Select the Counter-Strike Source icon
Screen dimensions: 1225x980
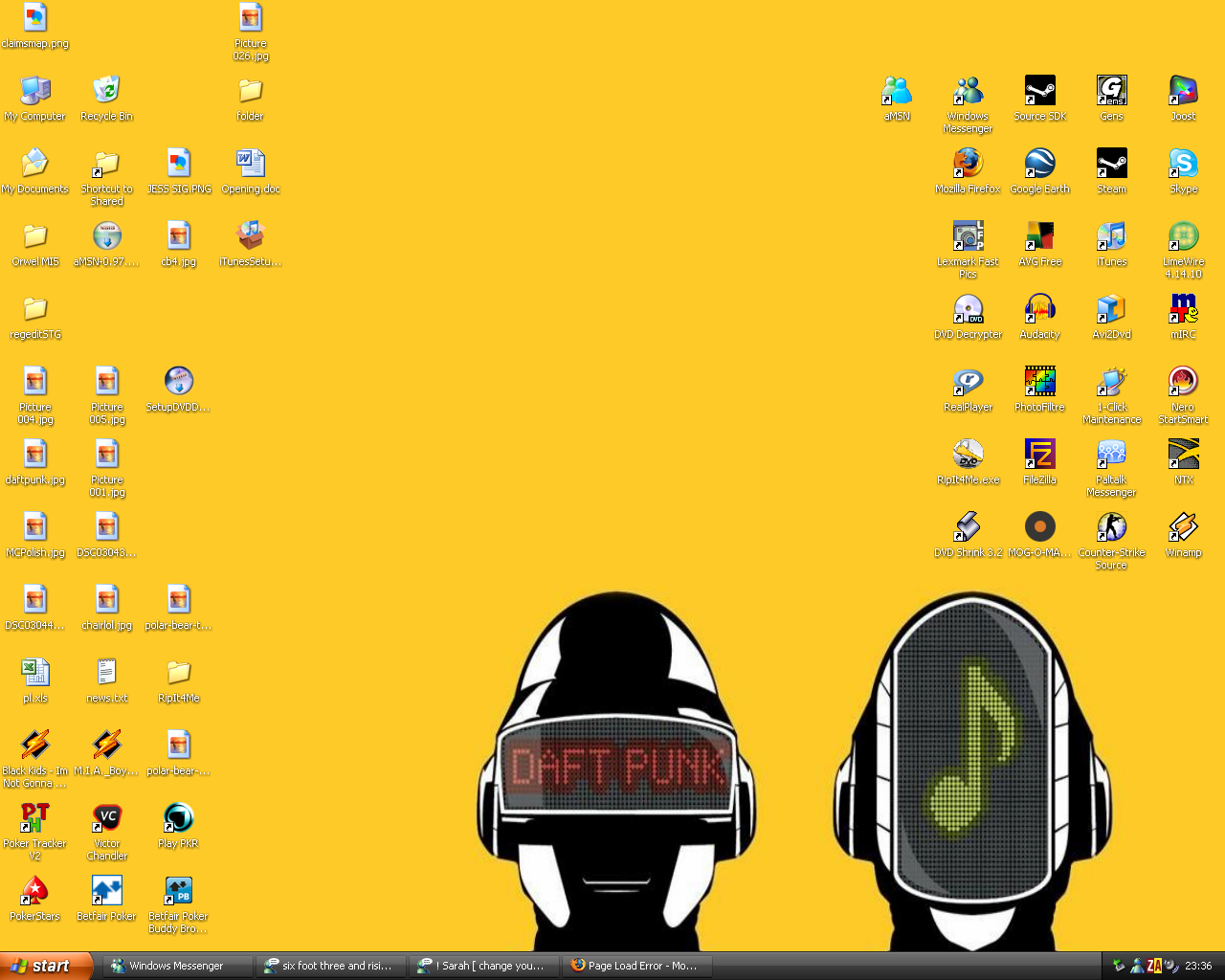1111,527
